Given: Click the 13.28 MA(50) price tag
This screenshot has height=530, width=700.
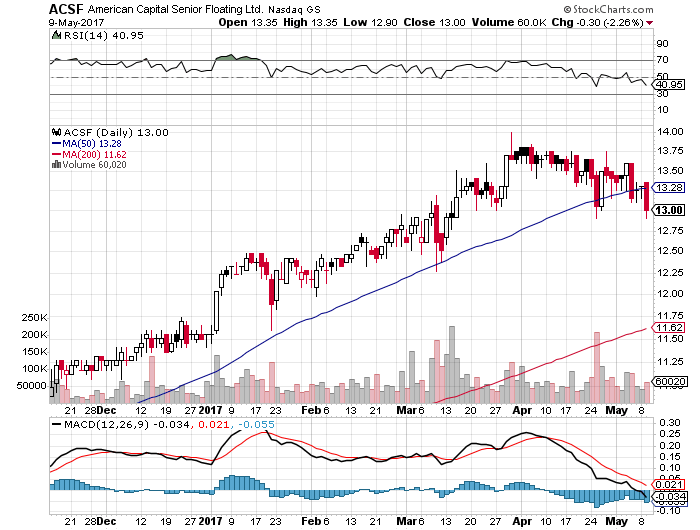Looking at the screenshot, I should click(x=667, y=187).
